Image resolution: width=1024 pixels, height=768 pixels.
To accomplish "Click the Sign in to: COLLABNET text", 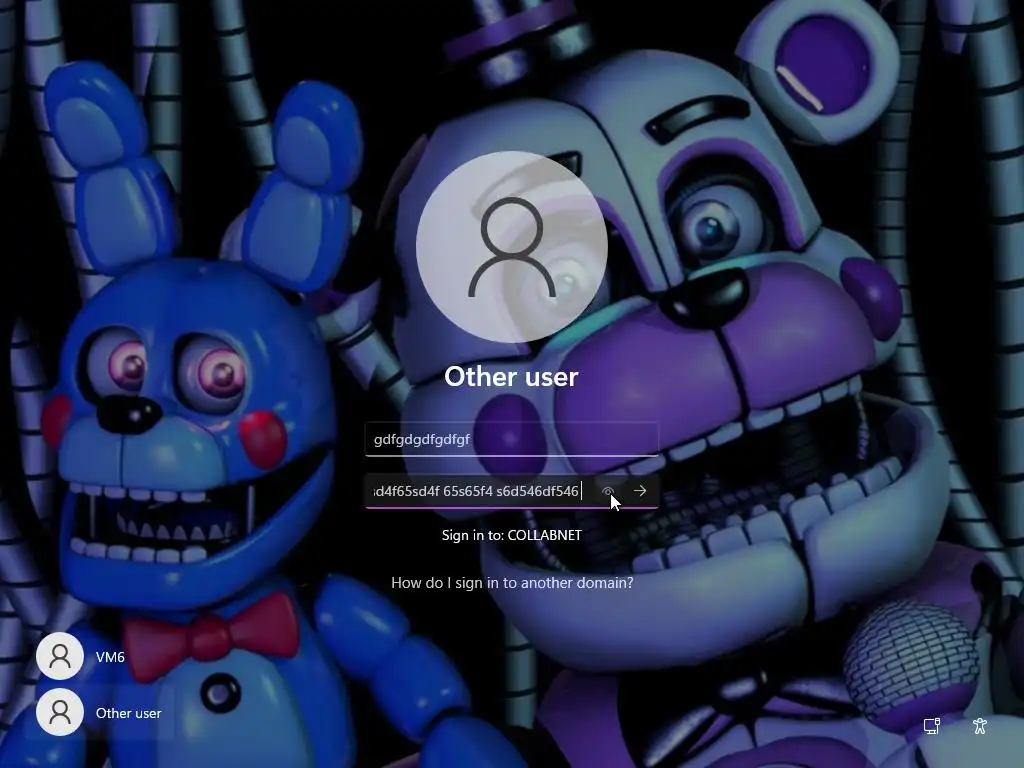I will [511, 535].
